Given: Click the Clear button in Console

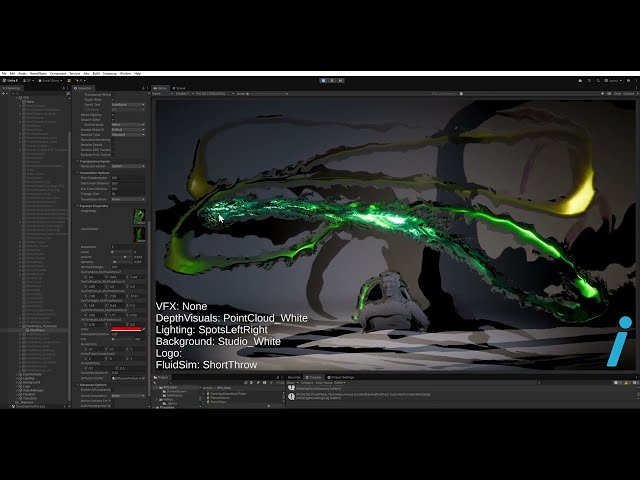Looking at the screenshot, I should tap(291, 383).
